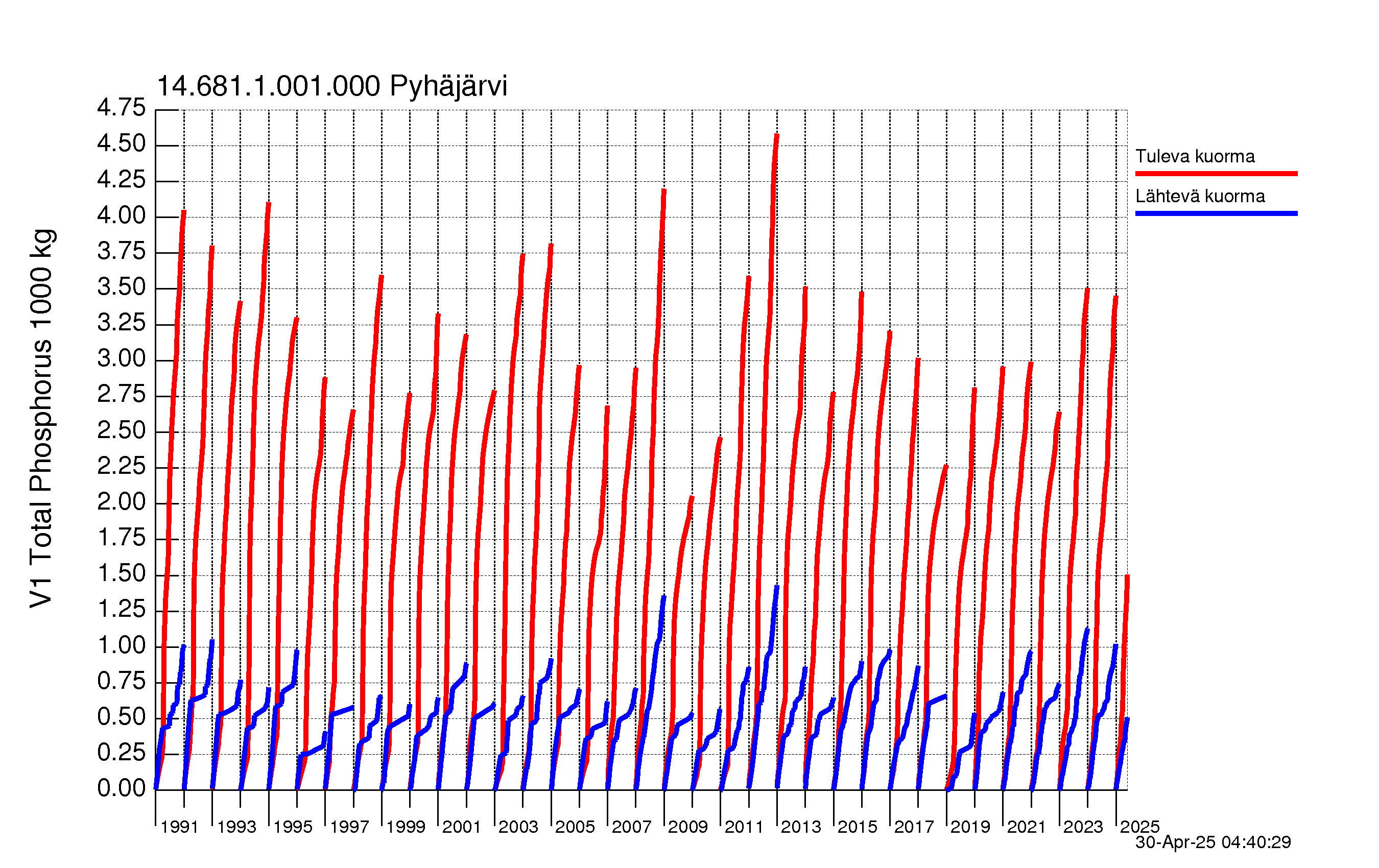Click the y-axis value 1.75
The height and width of the screenshot is (868, 1379).
tap(122, 537)
